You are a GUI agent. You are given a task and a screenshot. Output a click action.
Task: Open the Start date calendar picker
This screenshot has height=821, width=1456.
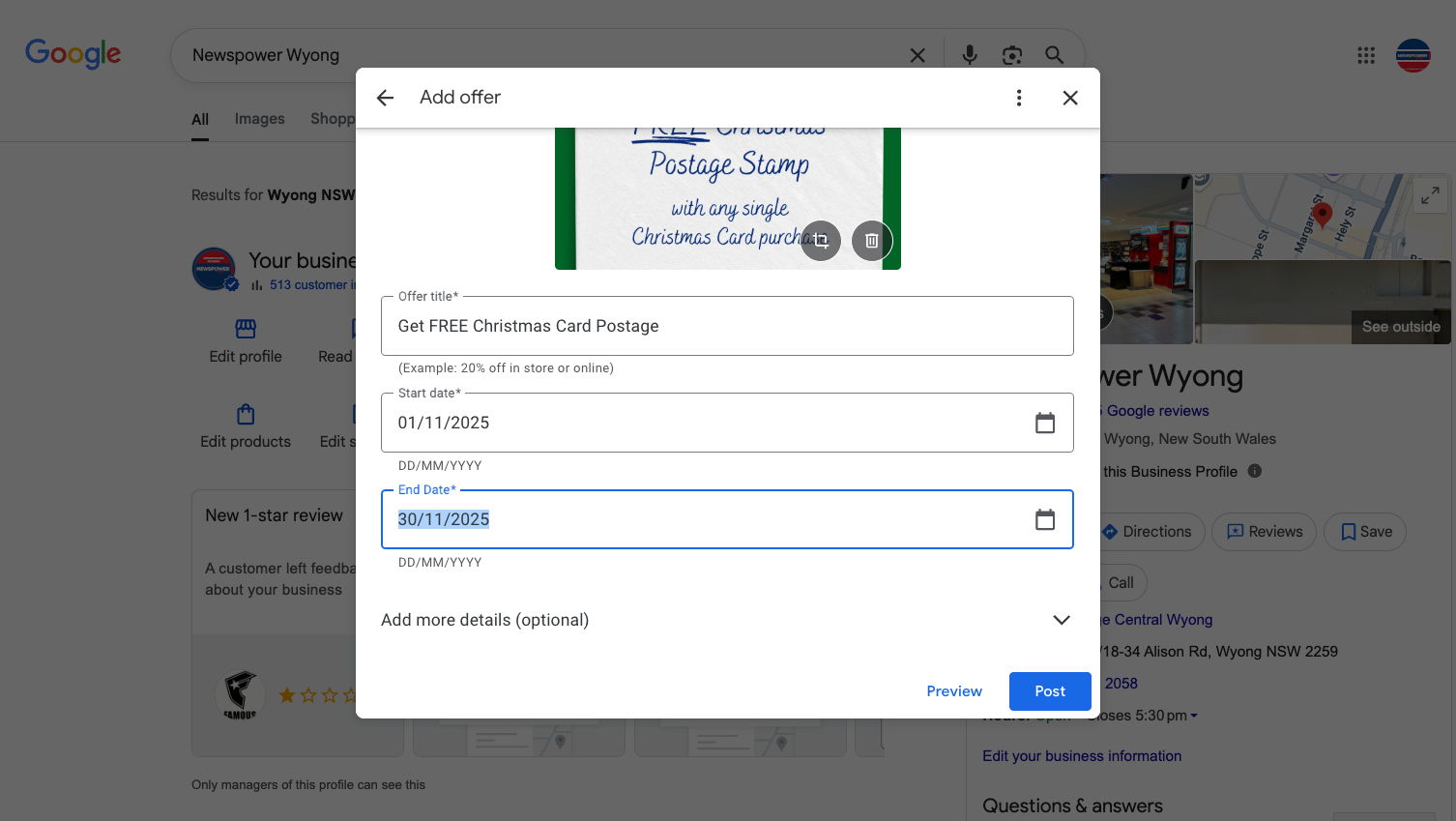pos(1045,423)
